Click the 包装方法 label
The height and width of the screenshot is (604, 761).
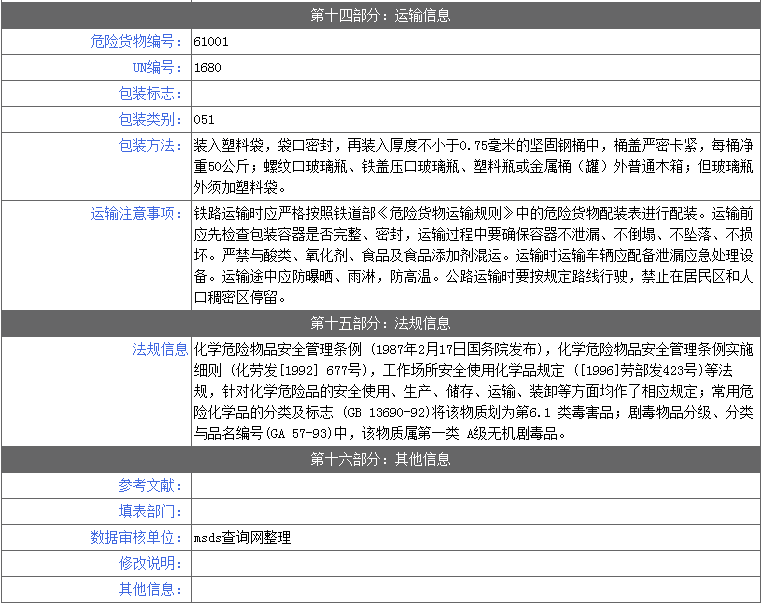[x=150, y=145]
